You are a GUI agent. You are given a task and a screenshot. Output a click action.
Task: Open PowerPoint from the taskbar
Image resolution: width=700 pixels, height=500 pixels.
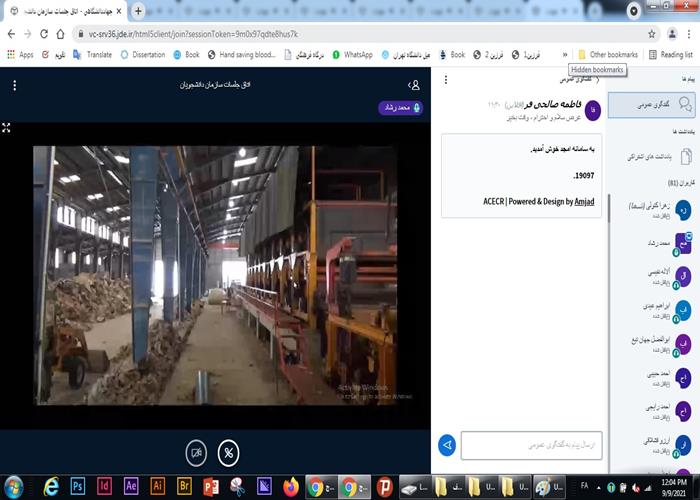click(211, 487)
